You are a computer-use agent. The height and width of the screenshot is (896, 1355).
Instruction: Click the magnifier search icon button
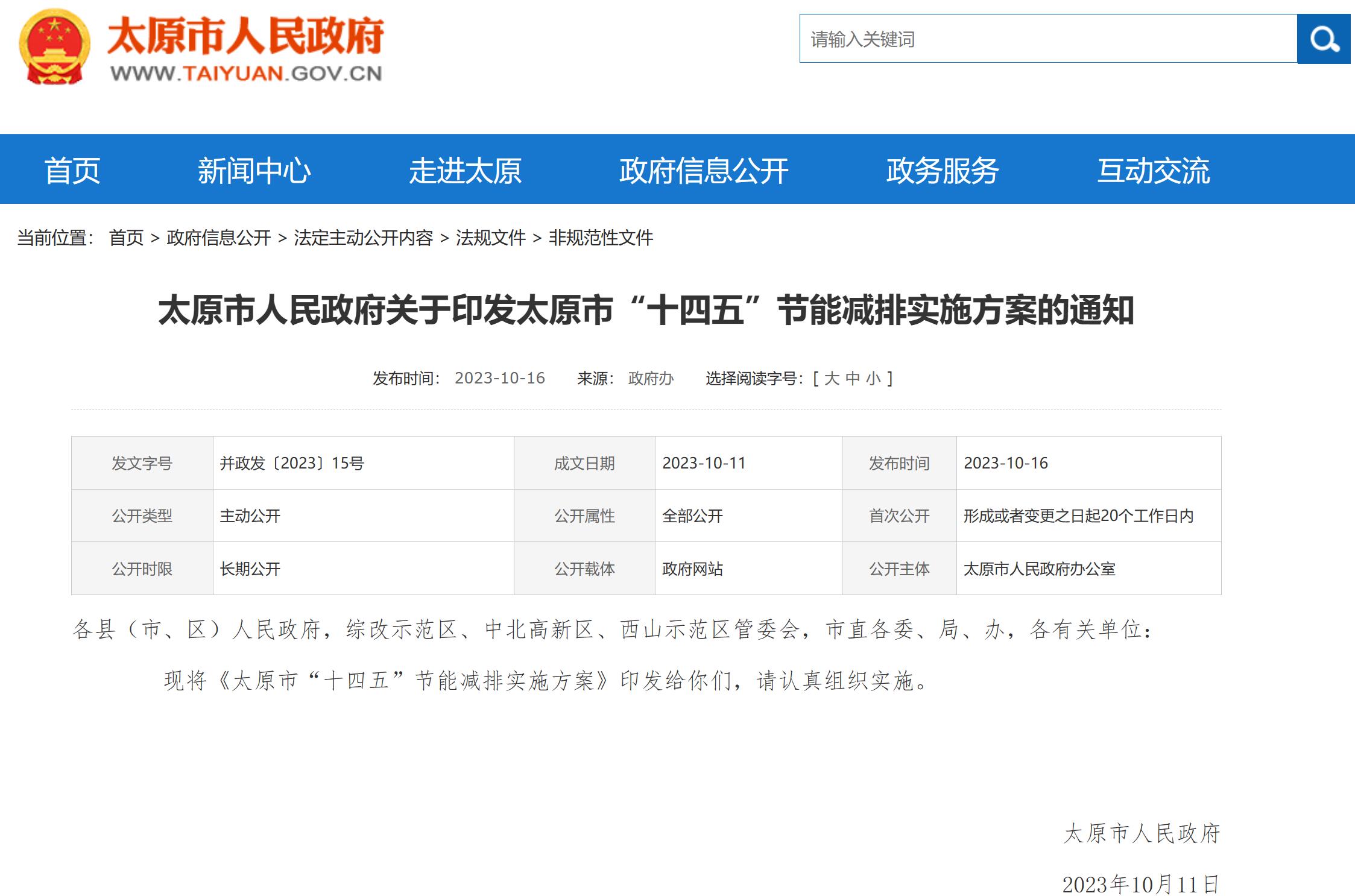coord(1323,39)
